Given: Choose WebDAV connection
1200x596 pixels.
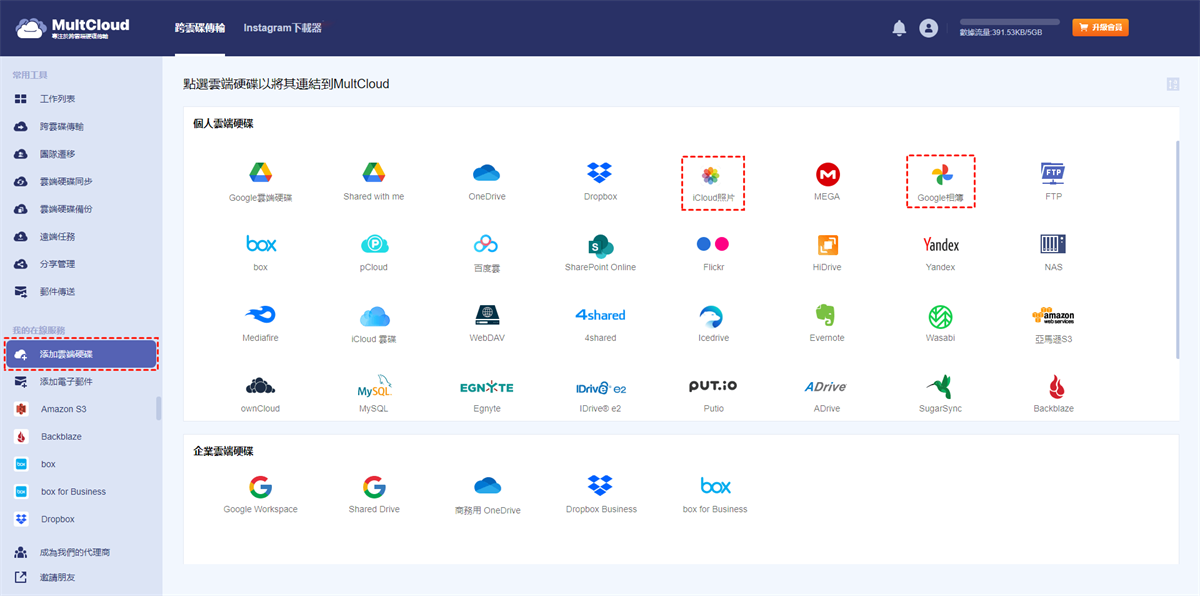Looking at the screenshot, I should (487, 324).
